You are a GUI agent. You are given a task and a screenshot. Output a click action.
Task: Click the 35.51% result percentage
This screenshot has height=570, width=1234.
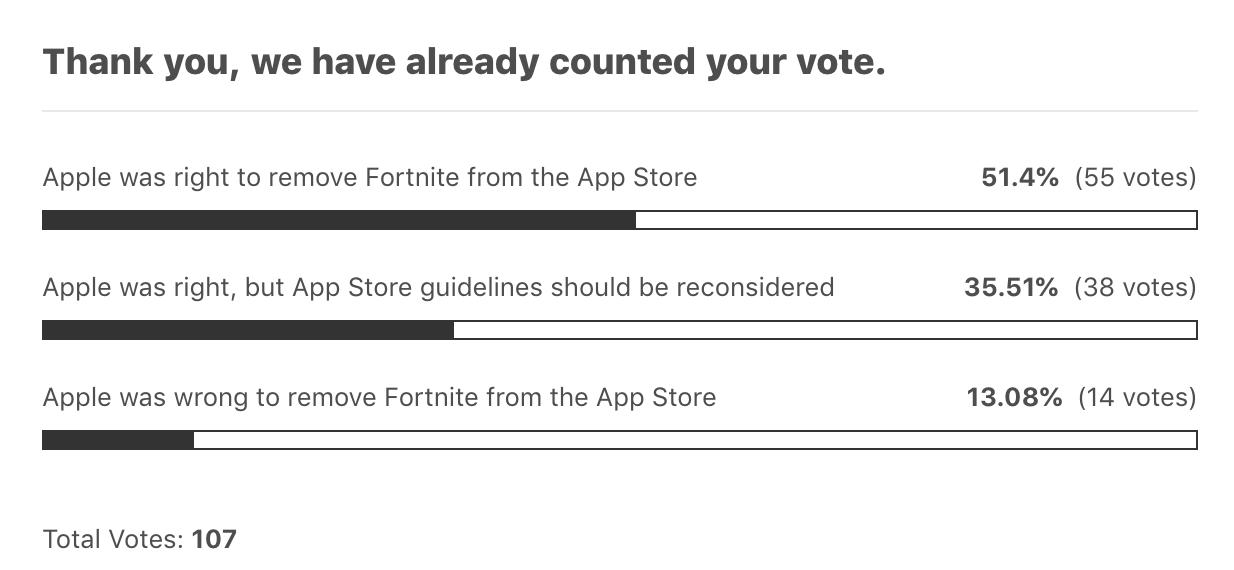(x=1011, y=288)
